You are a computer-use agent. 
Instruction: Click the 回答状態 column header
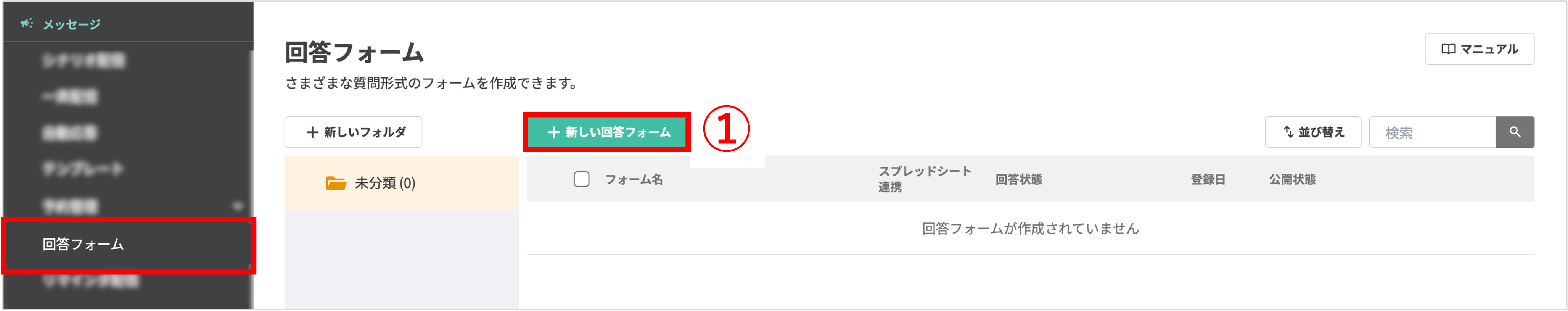pos(1018,179)
